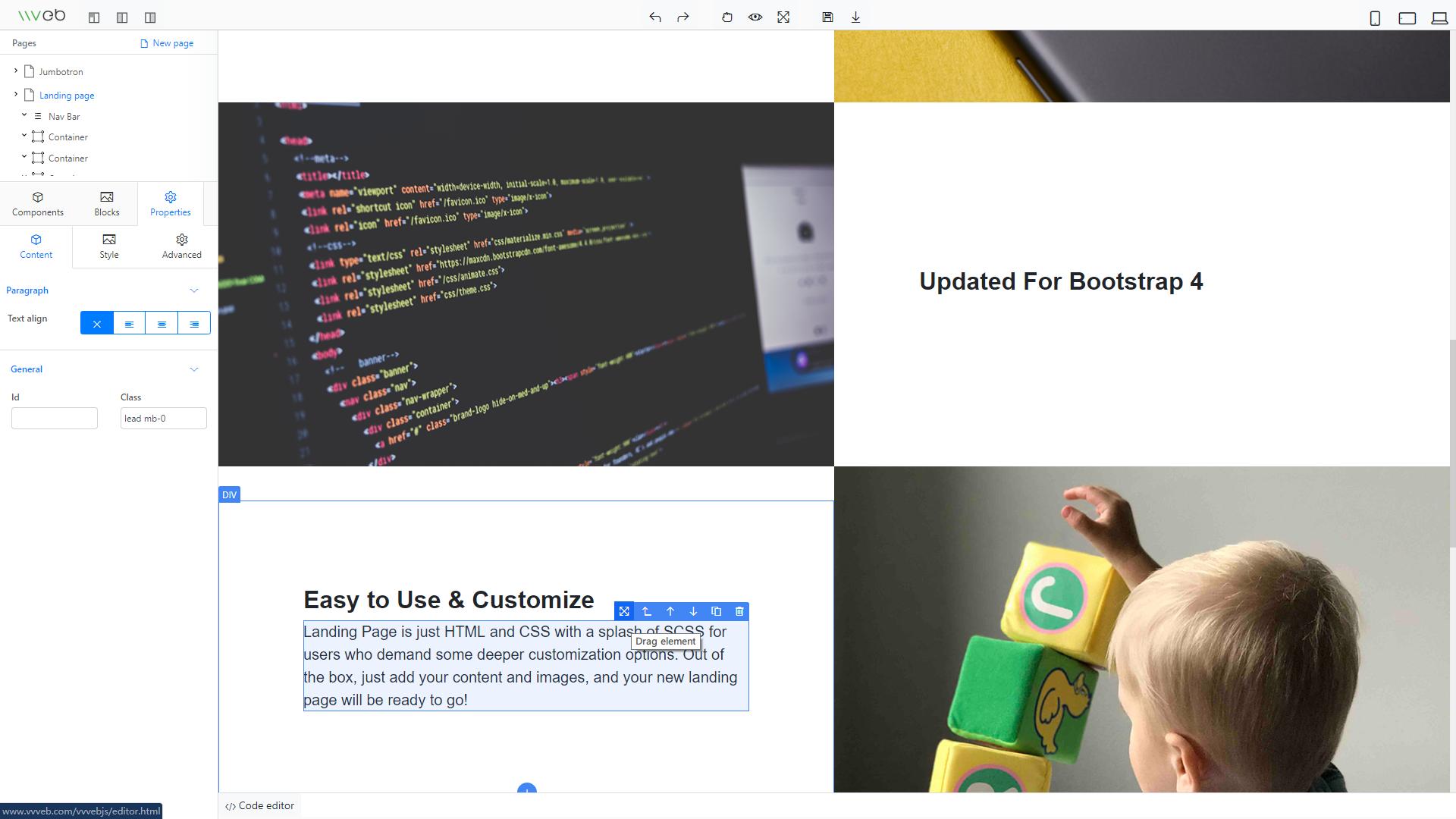Set text align to right

[194, 322]
